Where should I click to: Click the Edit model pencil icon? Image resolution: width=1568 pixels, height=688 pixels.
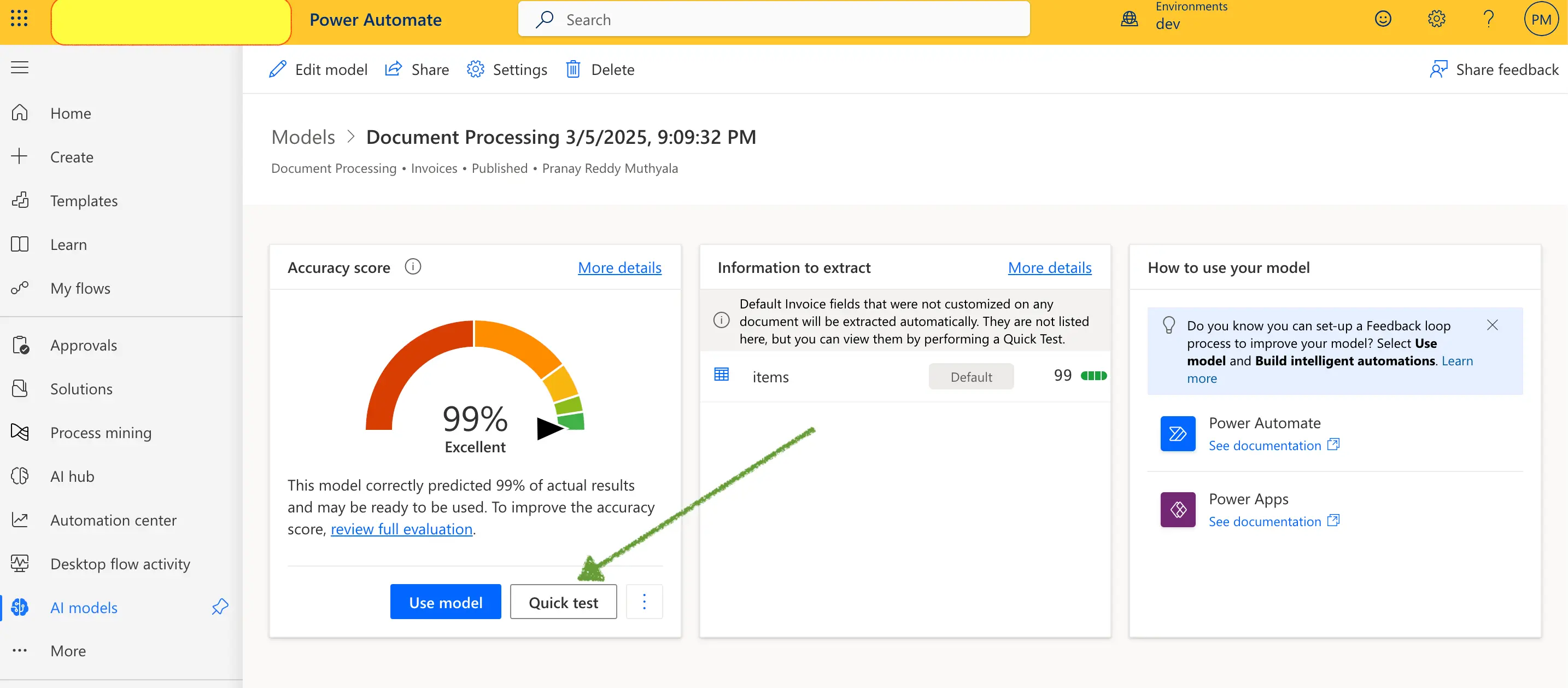[278, 69]
